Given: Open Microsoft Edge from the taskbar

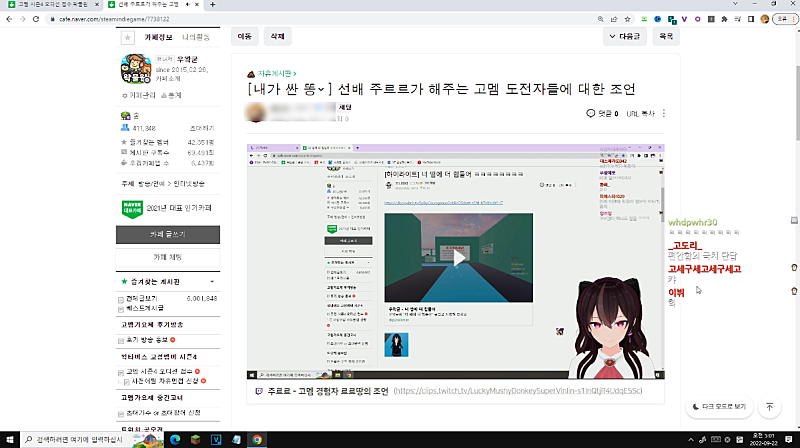Looking at the screenshot, I should 172,439.
